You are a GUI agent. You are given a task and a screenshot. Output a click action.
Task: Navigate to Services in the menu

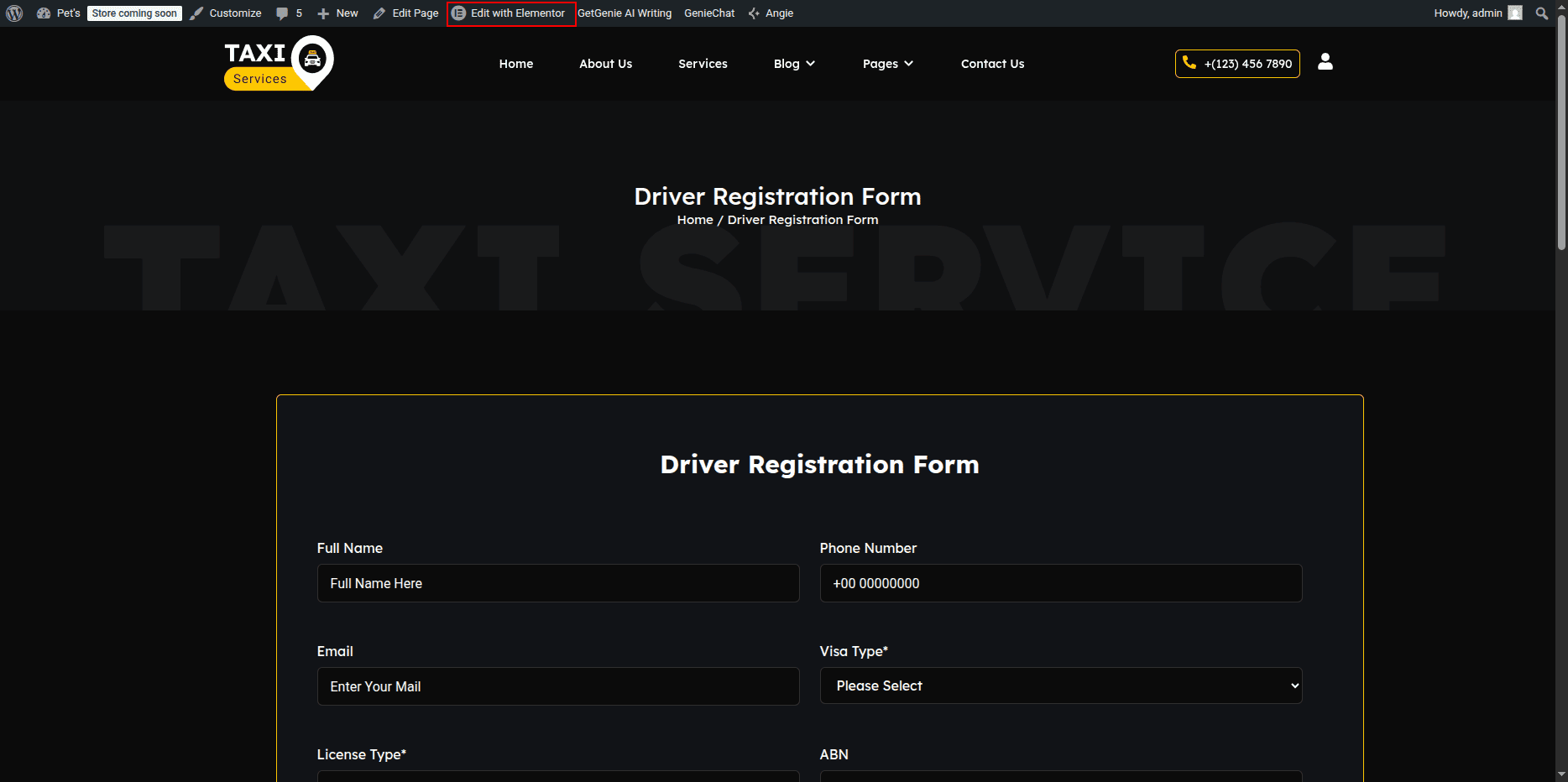click(x=703, y=64)
